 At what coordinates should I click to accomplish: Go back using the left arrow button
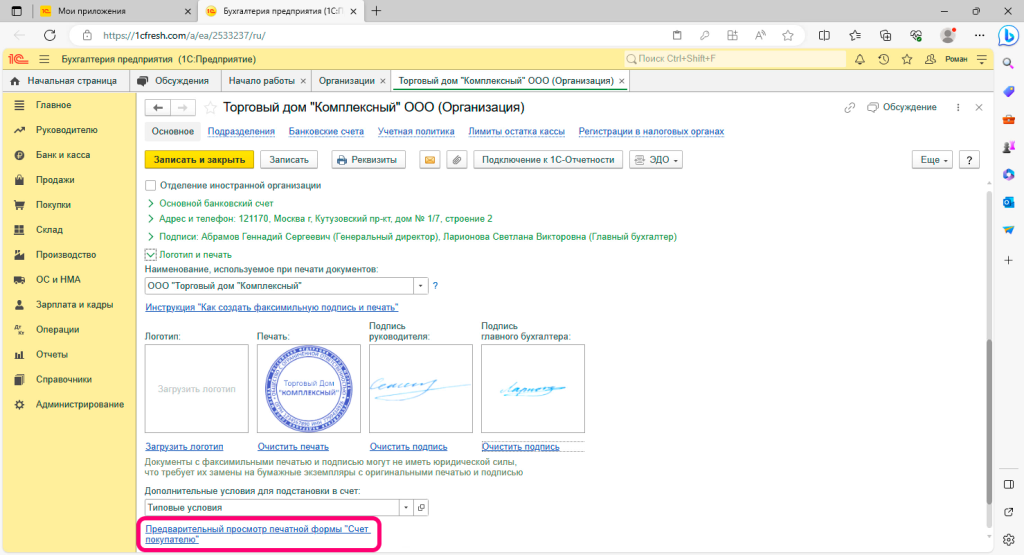[x=158, y=108]
